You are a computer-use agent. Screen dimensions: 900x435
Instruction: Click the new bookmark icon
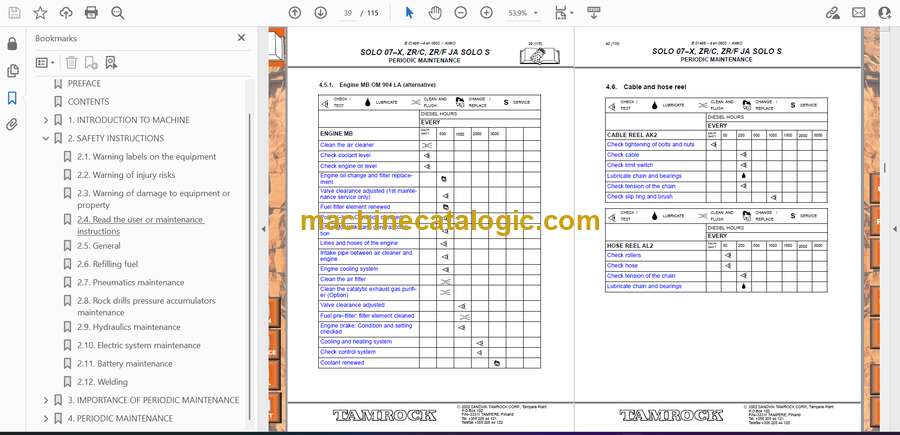tap(91, 63)
